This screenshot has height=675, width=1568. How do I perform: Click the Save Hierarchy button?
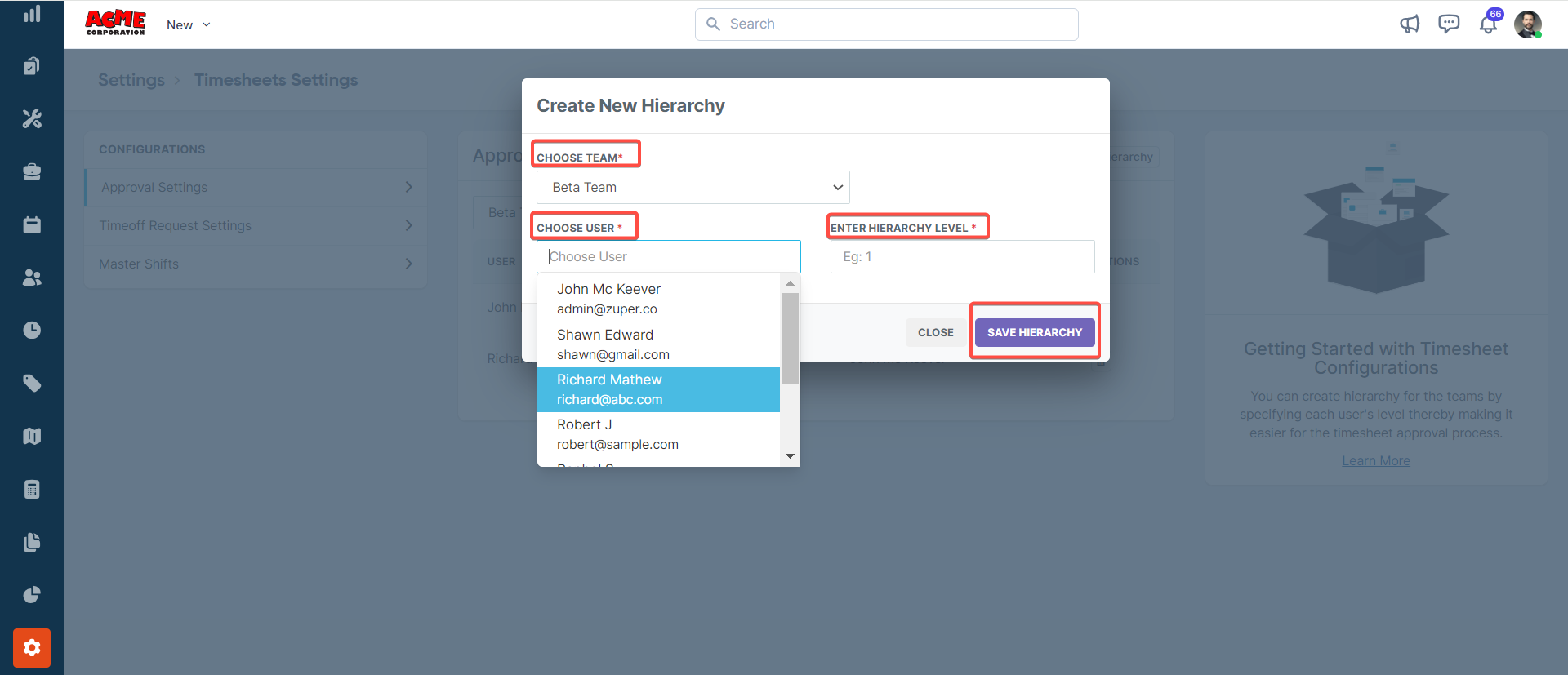[1034, 332]
